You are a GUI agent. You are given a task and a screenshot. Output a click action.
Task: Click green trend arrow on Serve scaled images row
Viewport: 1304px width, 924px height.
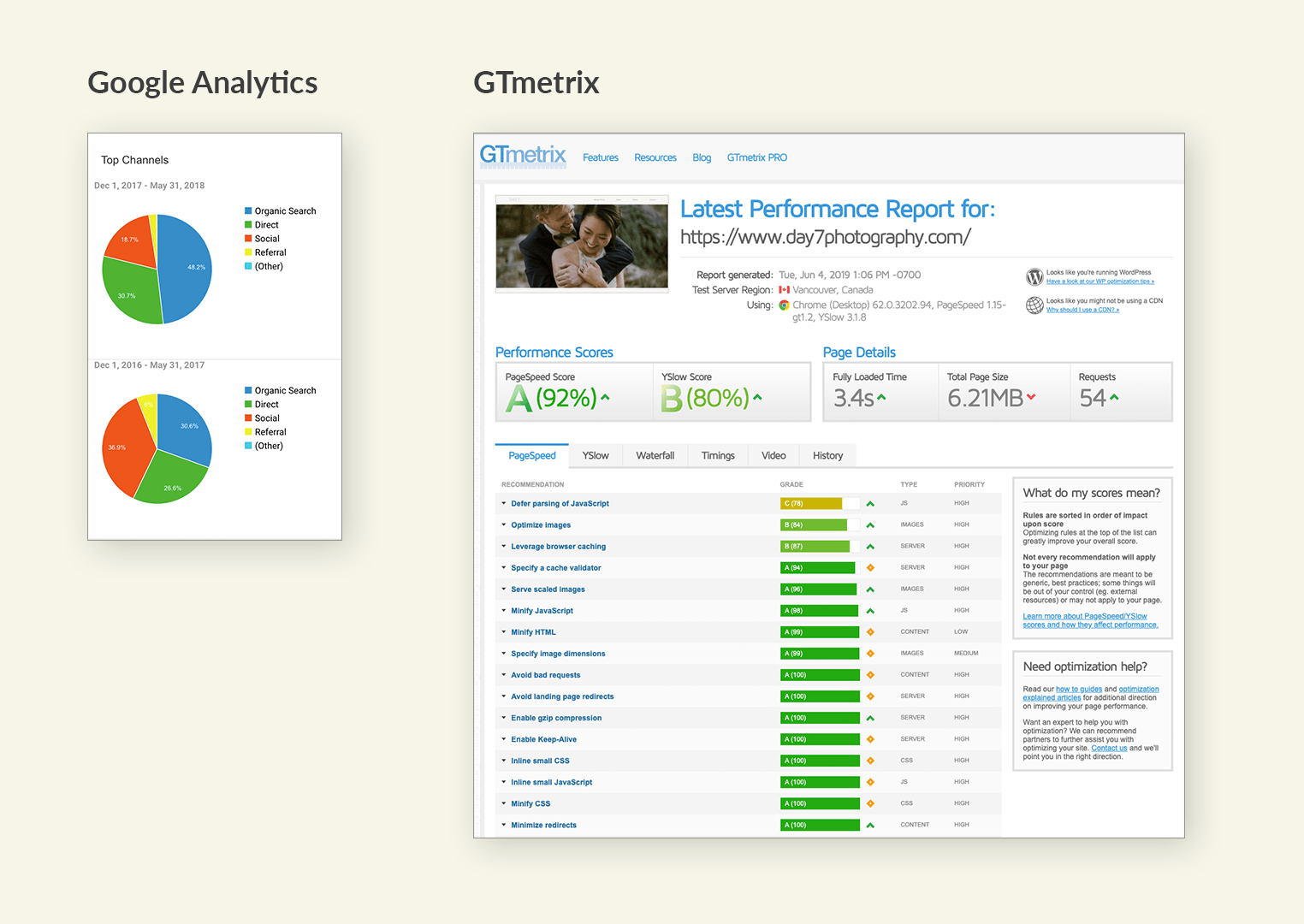[870, 589]
